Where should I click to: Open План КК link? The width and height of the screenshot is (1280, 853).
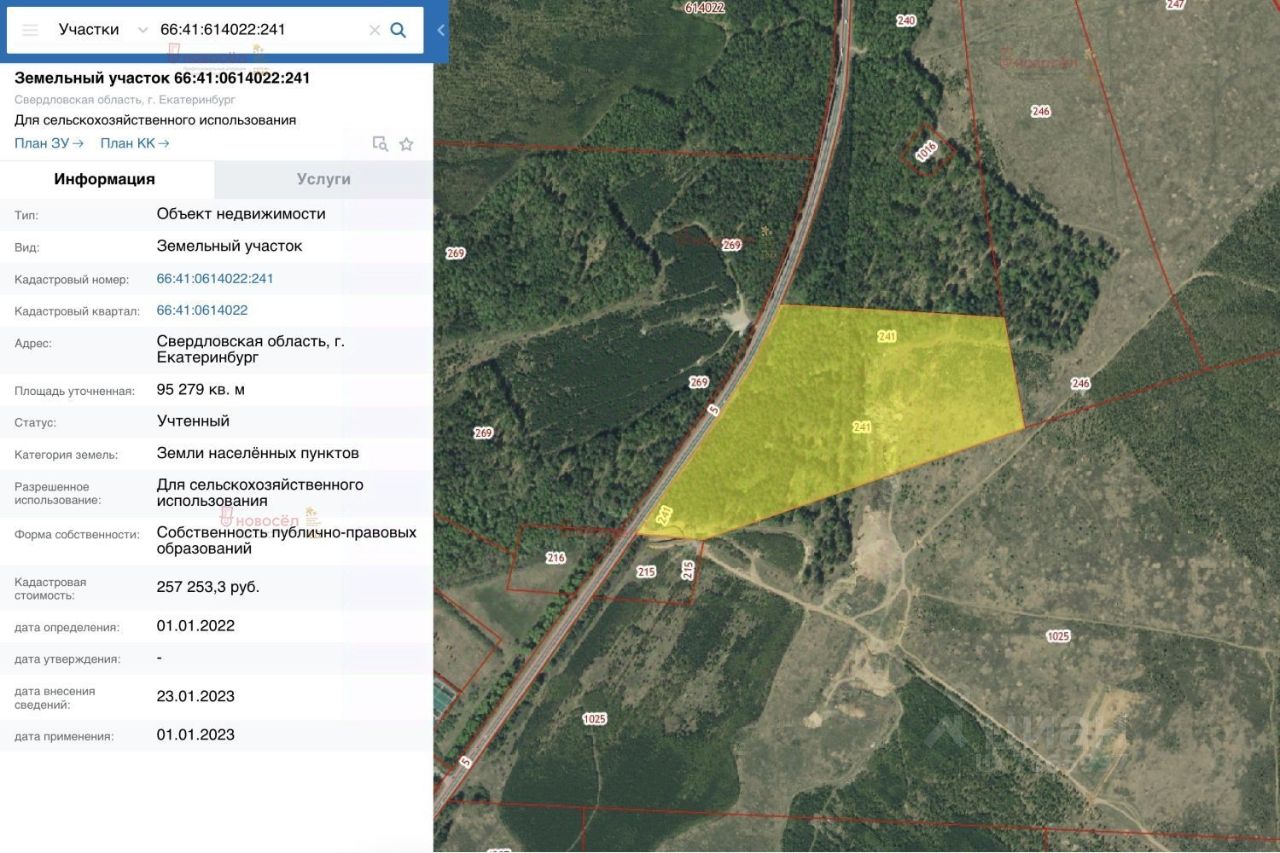pos(135,143)
